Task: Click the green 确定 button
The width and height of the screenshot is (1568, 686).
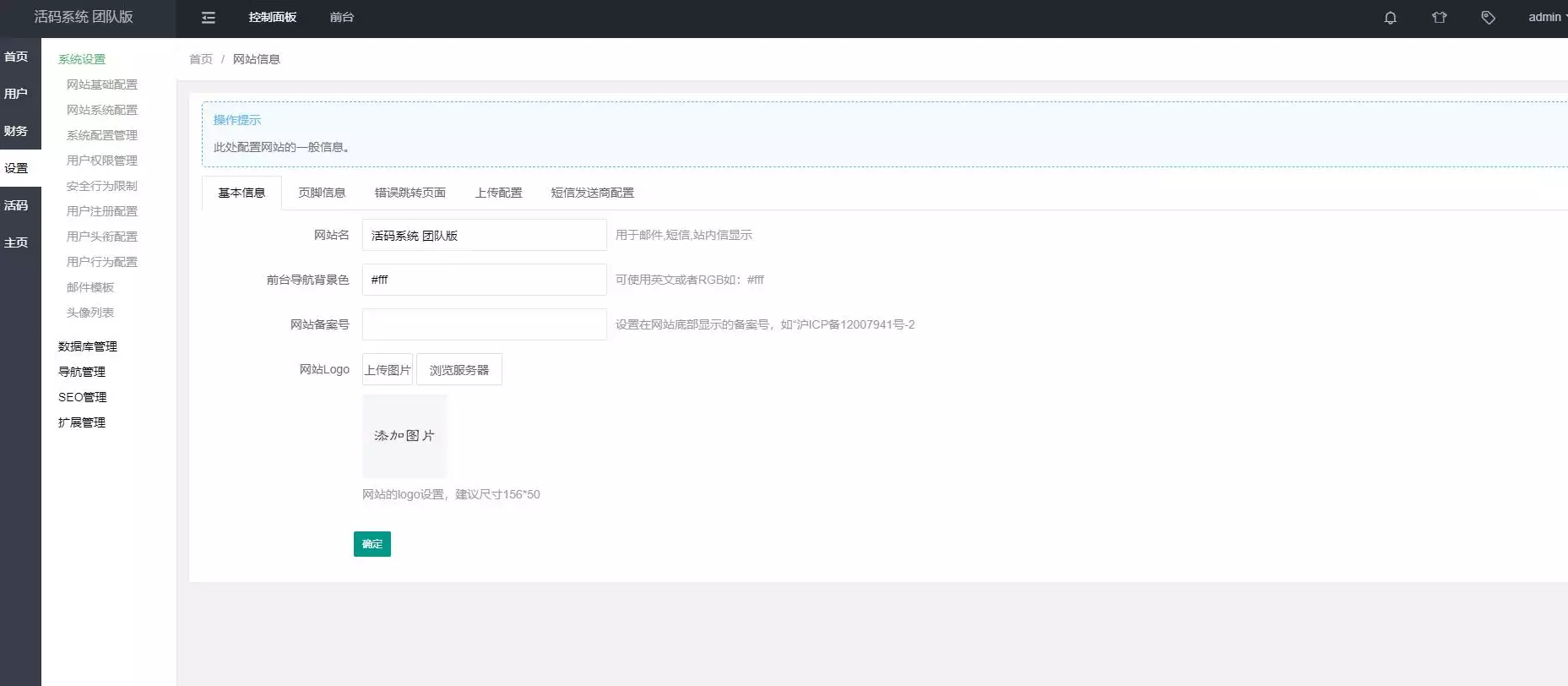Action: [x=372, y=544]
